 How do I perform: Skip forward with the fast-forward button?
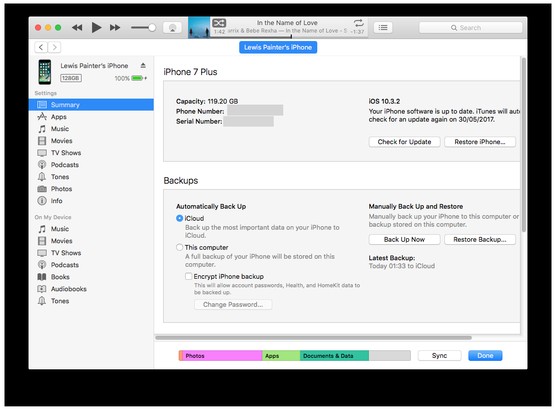tap(115, 28)
